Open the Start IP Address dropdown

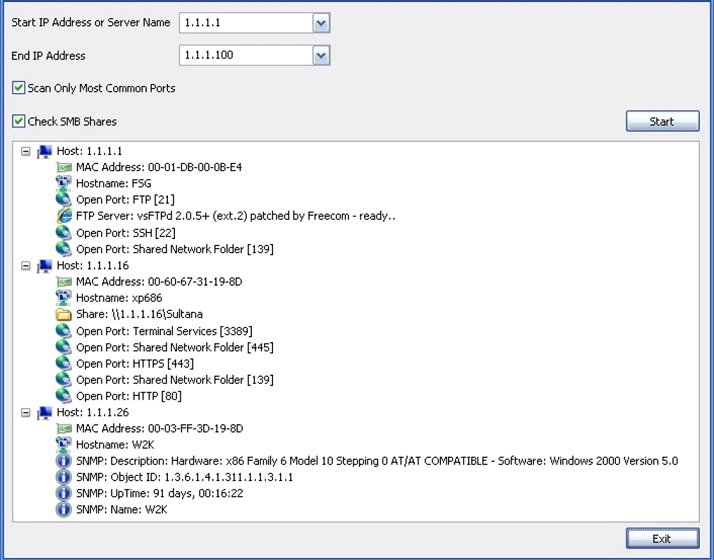click(320, 23)
